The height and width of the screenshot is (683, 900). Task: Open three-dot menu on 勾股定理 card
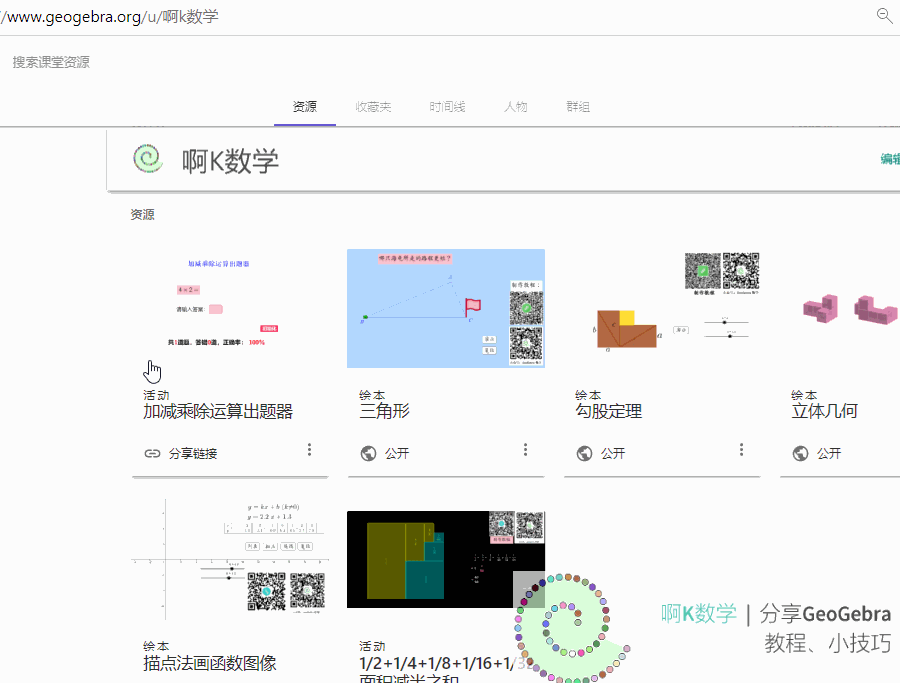pos(741,449)
